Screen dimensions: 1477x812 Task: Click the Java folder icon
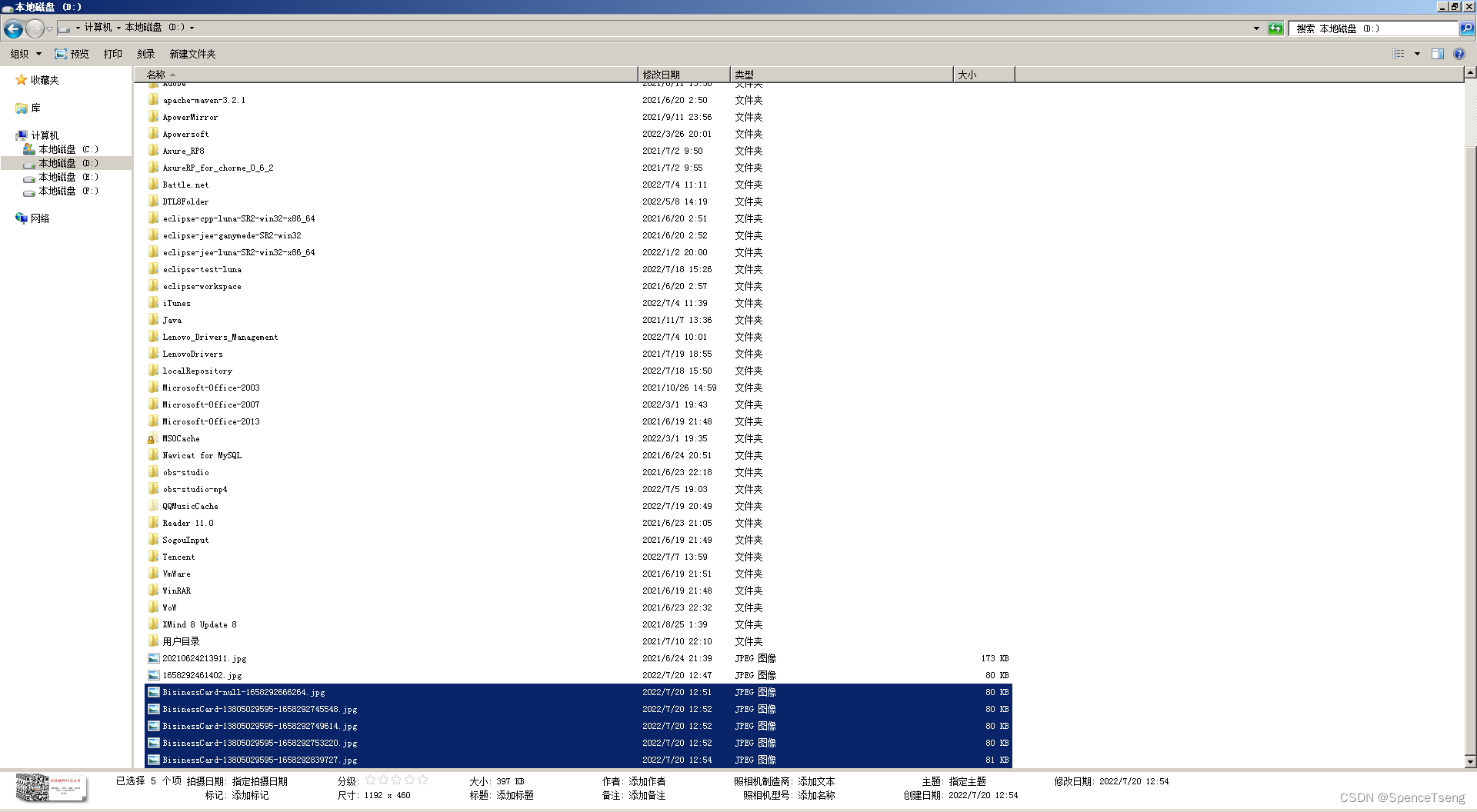tap(153, 320)
